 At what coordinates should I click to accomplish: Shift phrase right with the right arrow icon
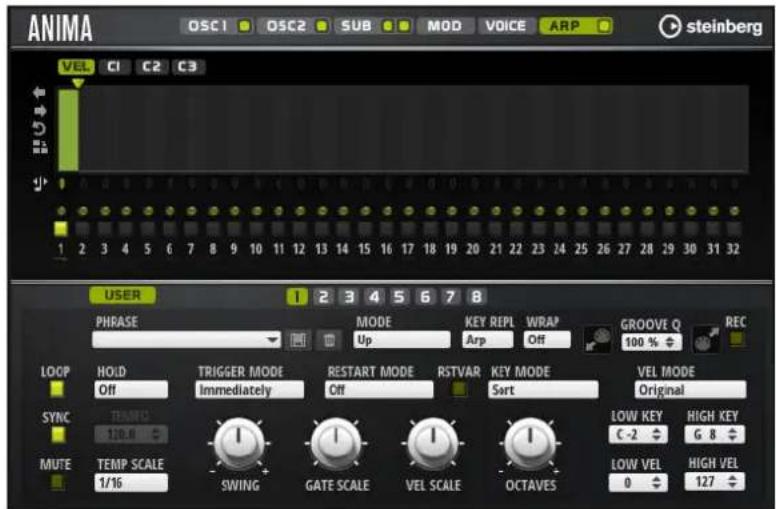pos(40,110)
